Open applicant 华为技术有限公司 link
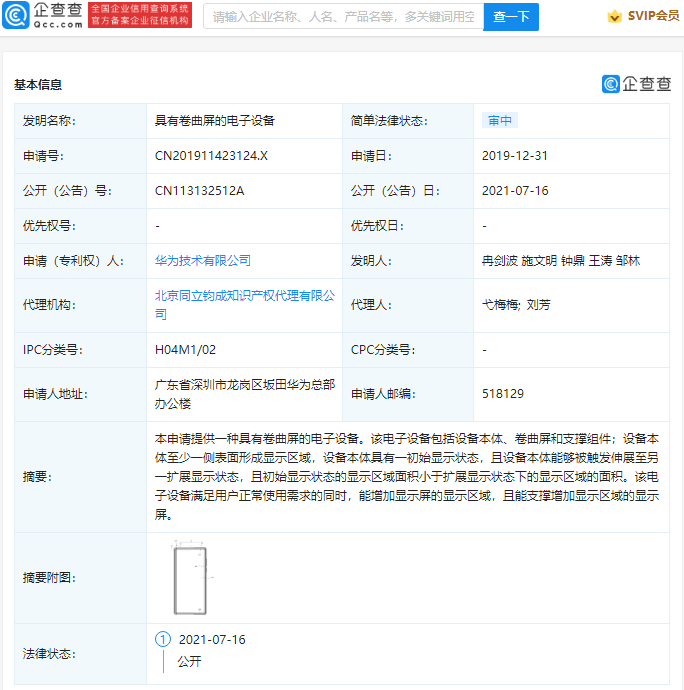This screenshot has width=684, height=690. (x=203, y=260)
